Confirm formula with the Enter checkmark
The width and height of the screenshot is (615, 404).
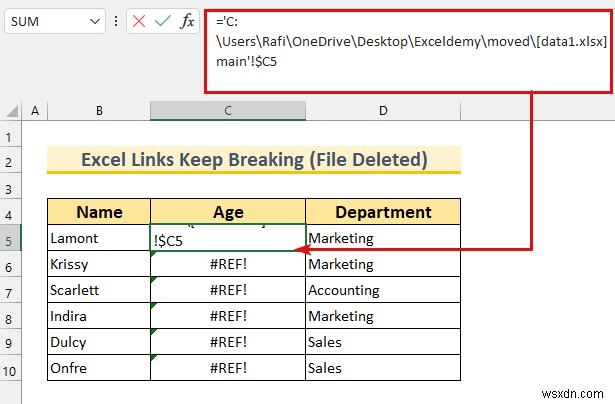163,20
